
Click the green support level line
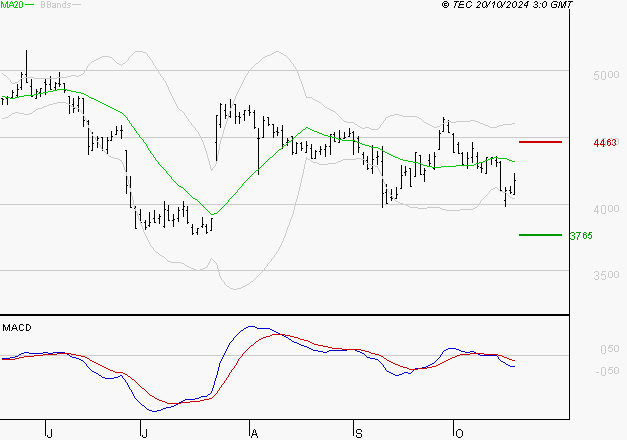click(540, 235)
